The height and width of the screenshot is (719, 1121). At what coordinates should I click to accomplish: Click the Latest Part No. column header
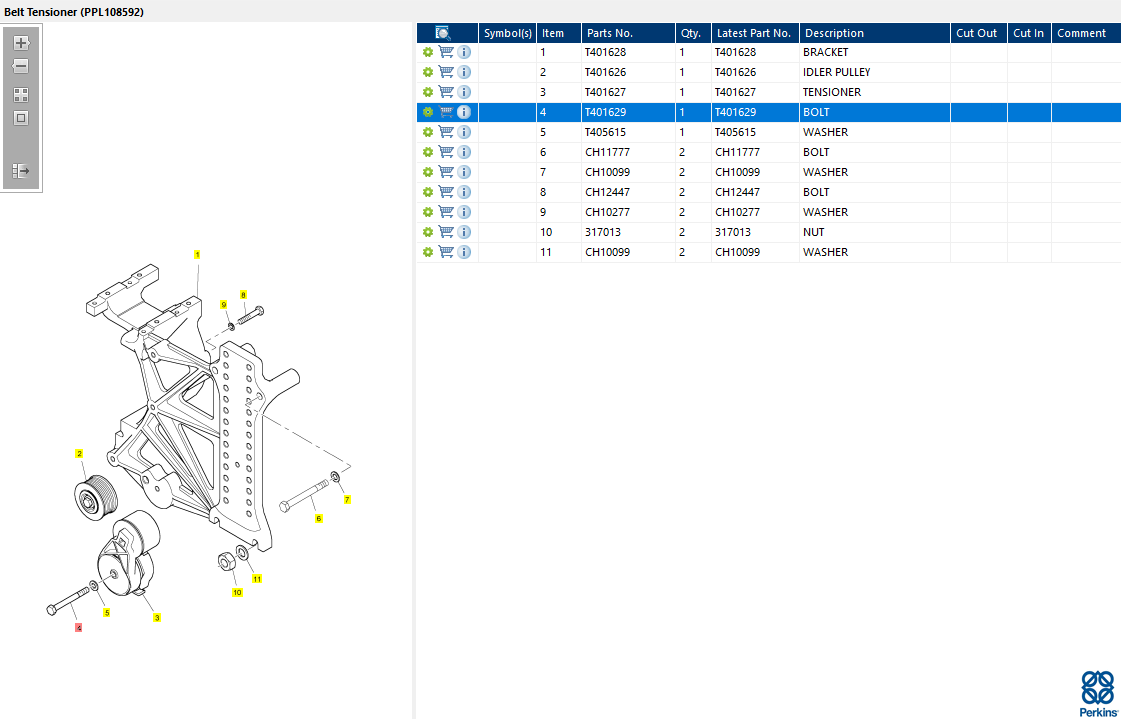point(755,33)
